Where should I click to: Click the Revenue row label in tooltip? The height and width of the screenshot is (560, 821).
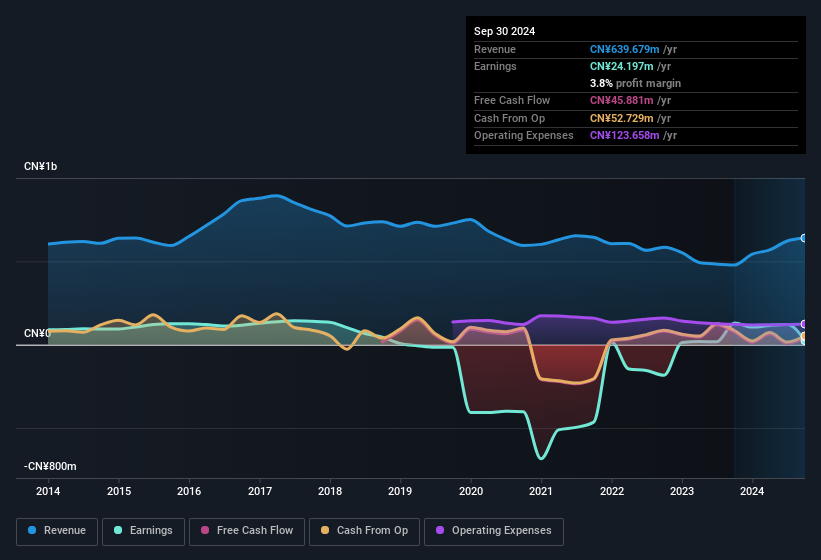click(x=495, y=49)
